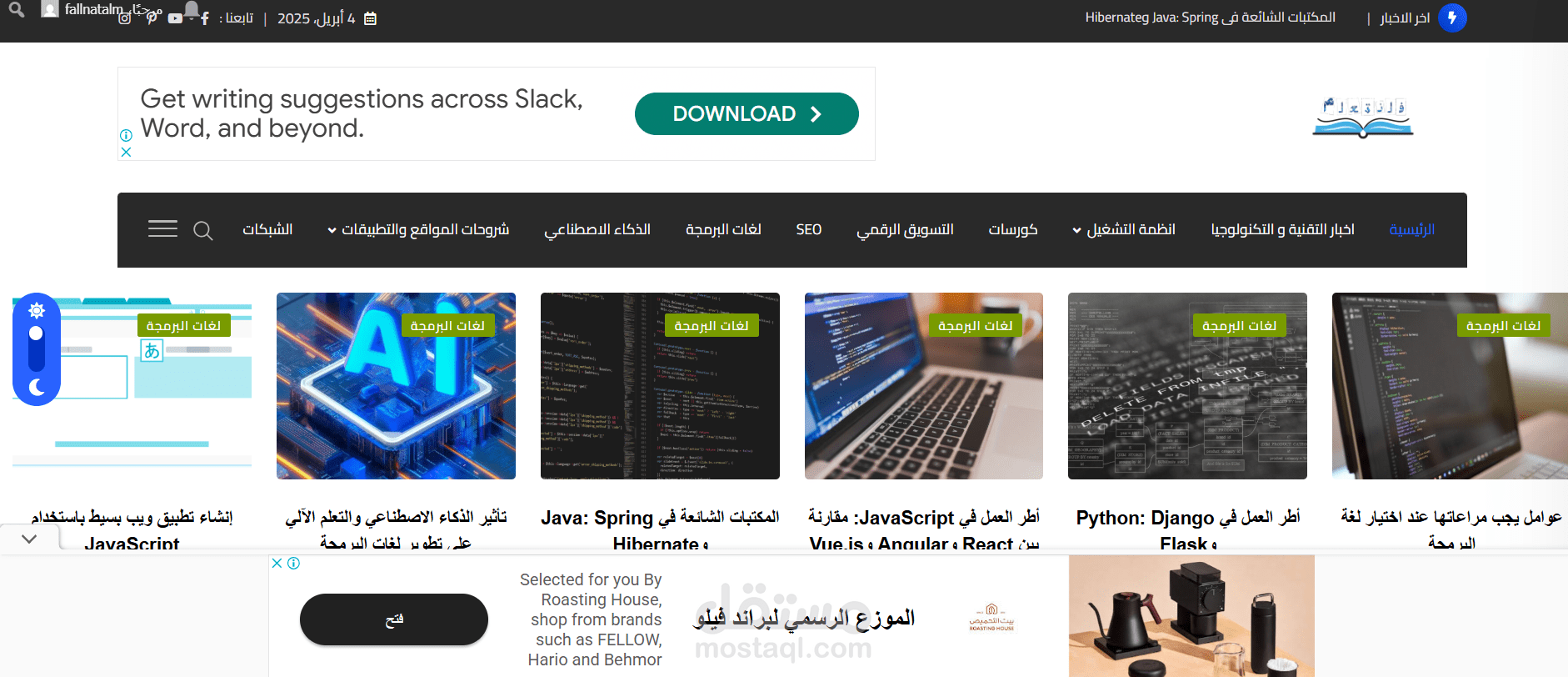Open article title تأثير الذكاء الاصطناعي والتعلم الآلي

tap(396, 529)
